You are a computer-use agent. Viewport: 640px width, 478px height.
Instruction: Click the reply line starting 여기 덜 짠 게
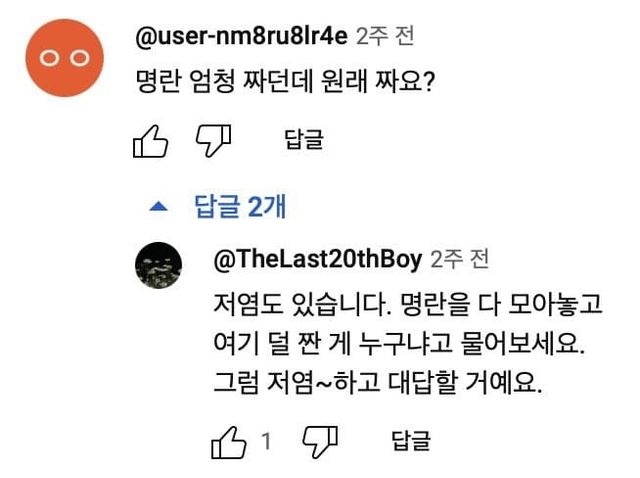(398, 341)
